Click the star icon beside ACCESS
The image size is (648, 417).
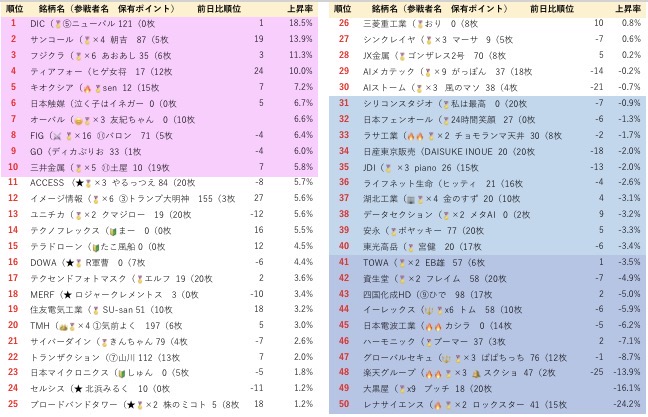pyautogui.click(x=80, y=183)
